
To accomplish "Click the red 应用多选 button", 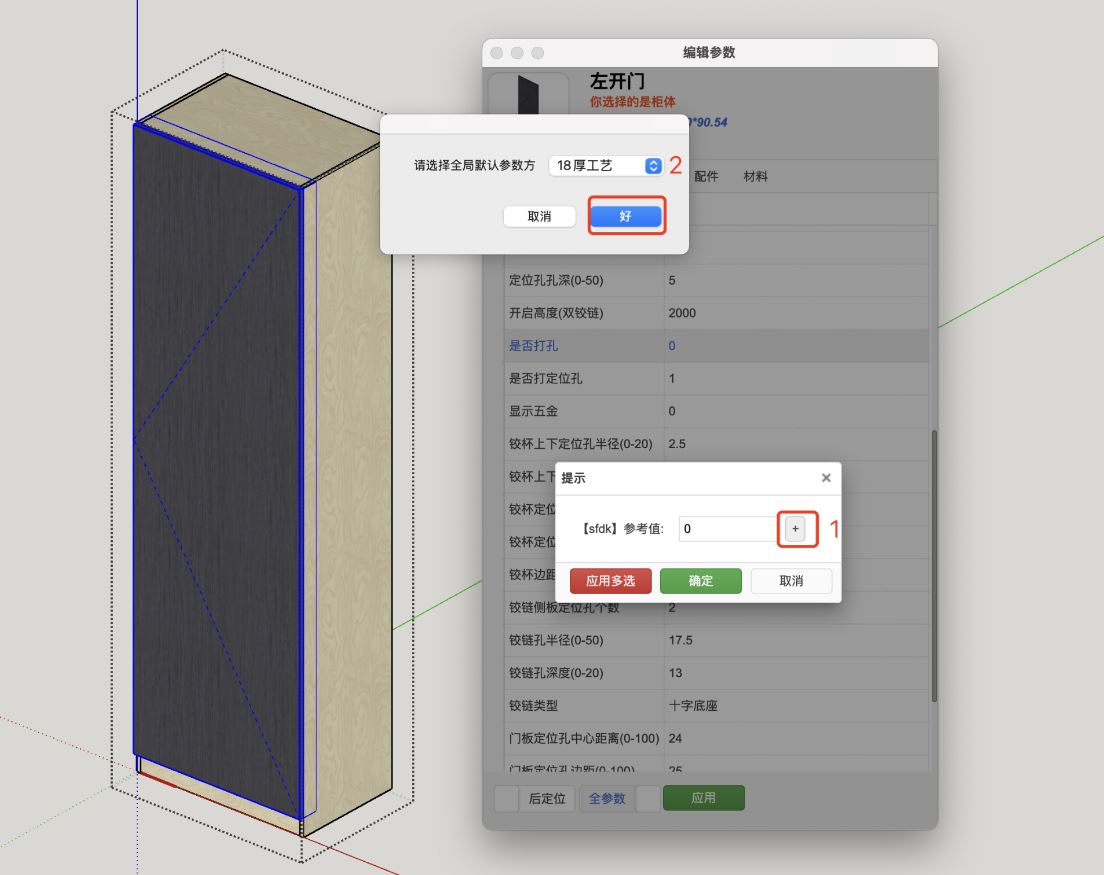I will [608, 580].
